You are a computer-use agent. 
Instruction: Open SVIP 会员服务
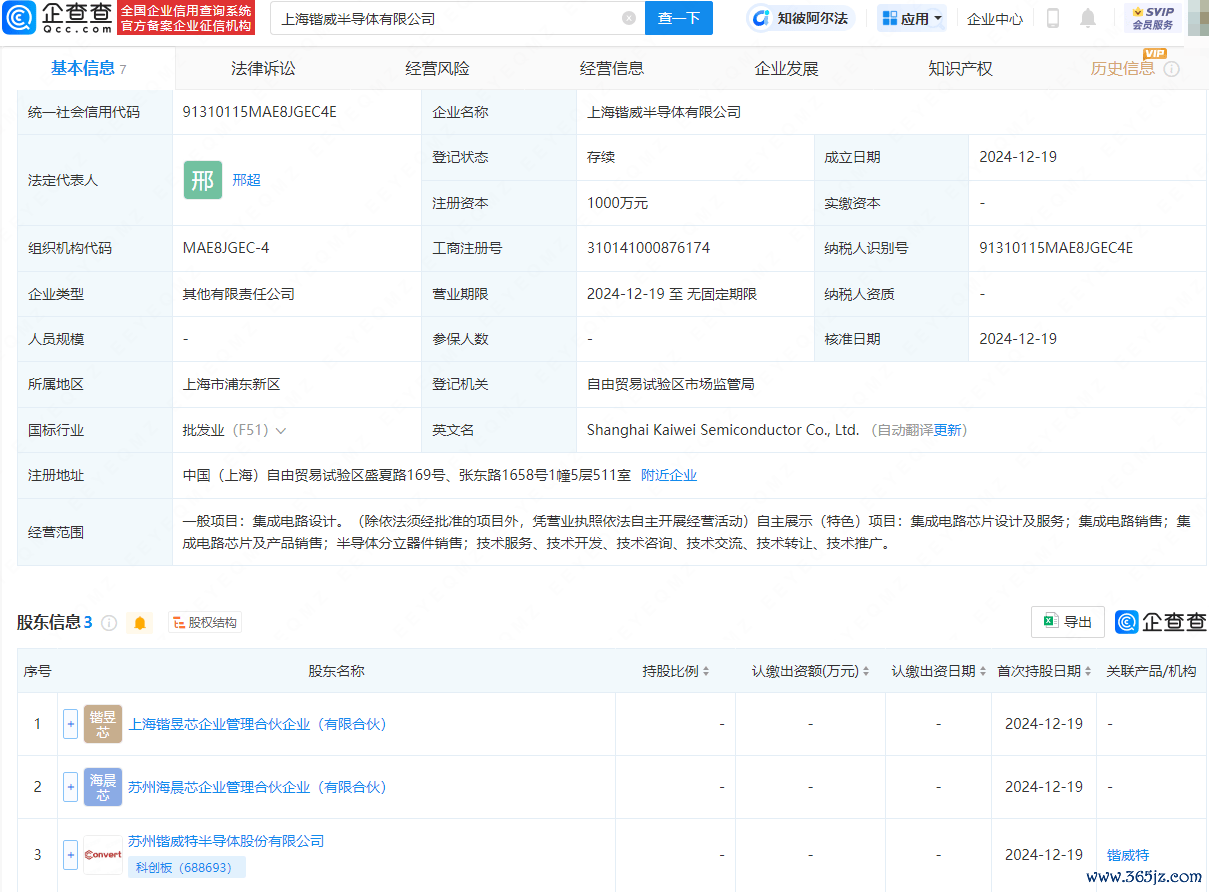click(x=1153, y=18)
